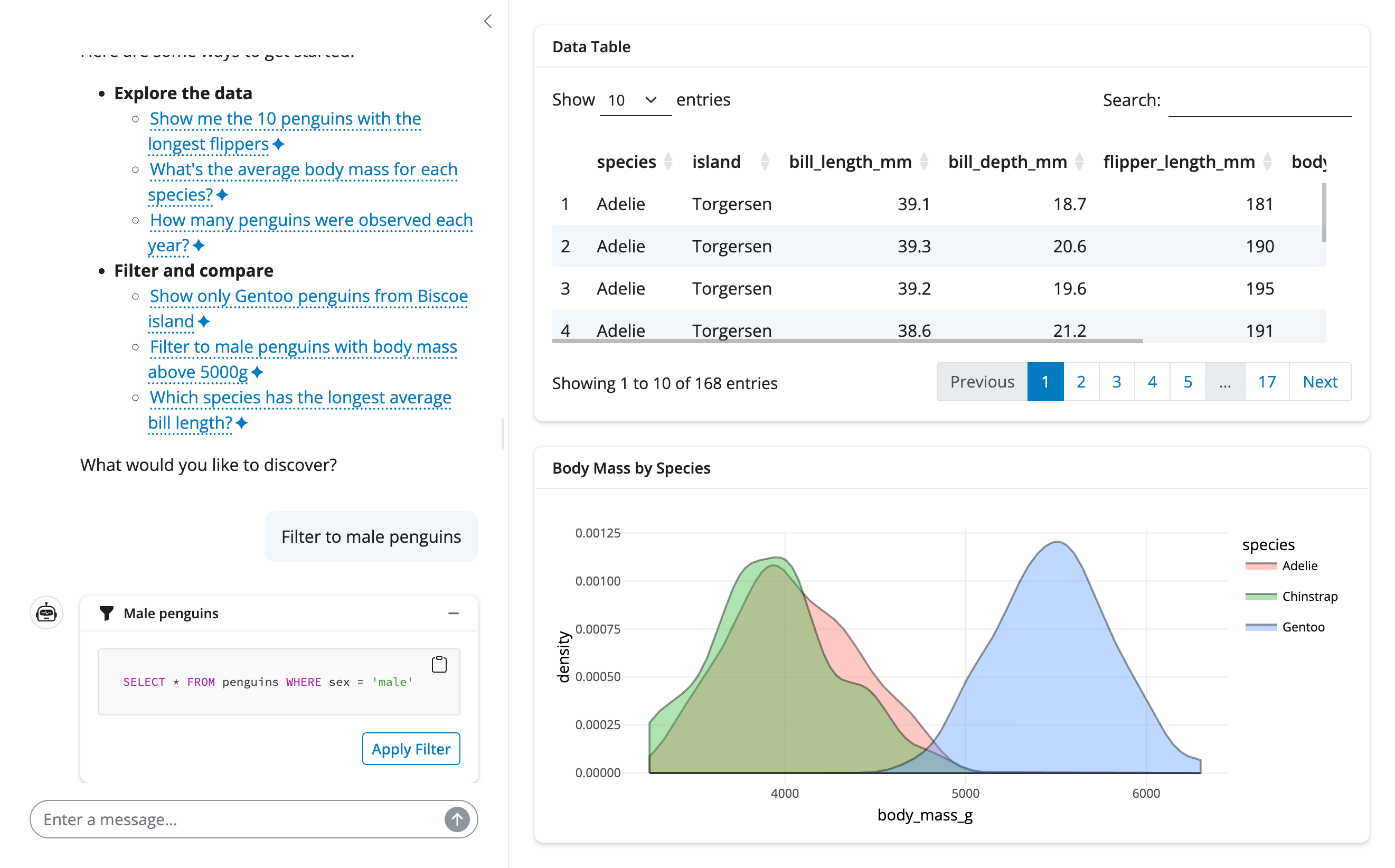Viewport: 1395px width, 868px height.
Task: Click the send message arrow icon
Action: 456,819
